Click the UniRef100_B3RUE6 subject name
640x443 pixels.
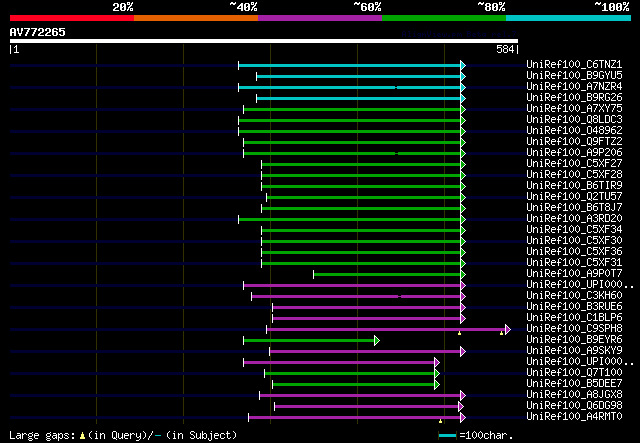[574, 307]
